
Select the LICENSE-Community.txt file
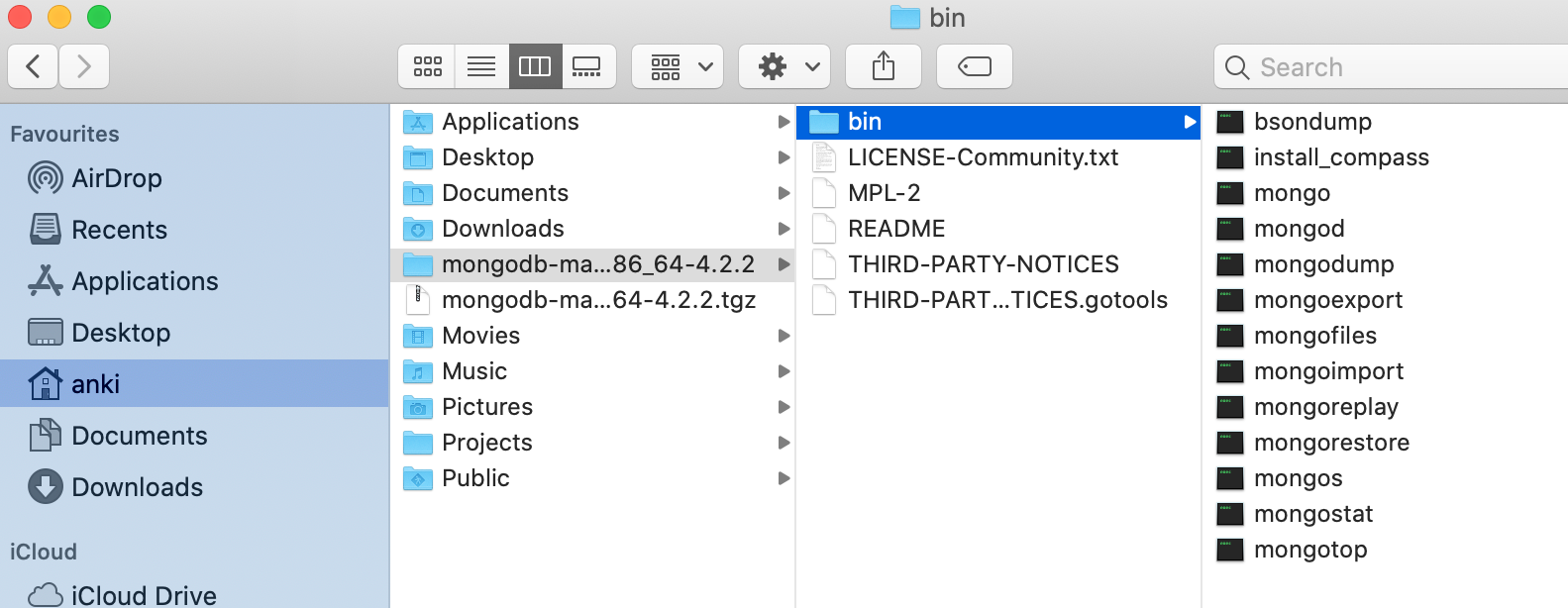998,157
